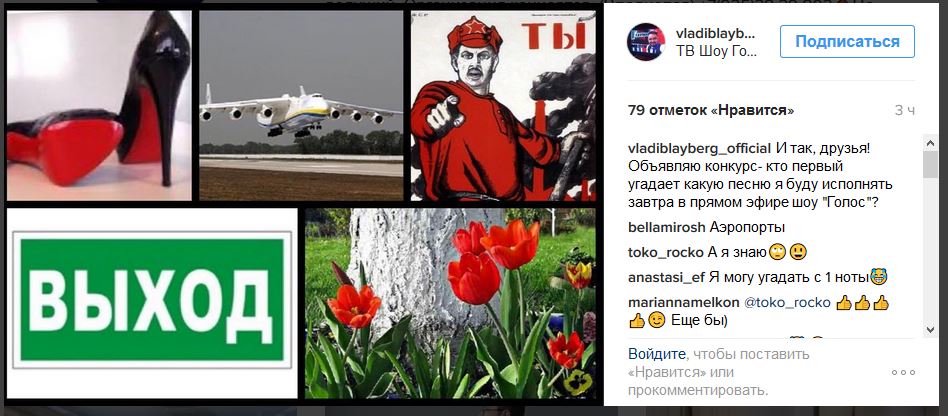
Task: Open the Войдите login link
Action: (657, 354)
